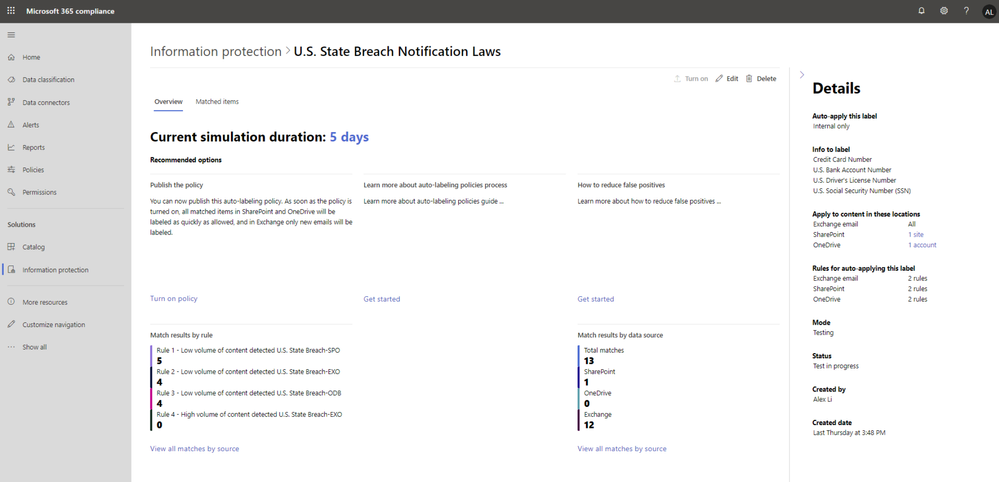Switch to the Matched items tab
Image resolution: width=999 pixels, height=482 pixels.
coord(217,102)
